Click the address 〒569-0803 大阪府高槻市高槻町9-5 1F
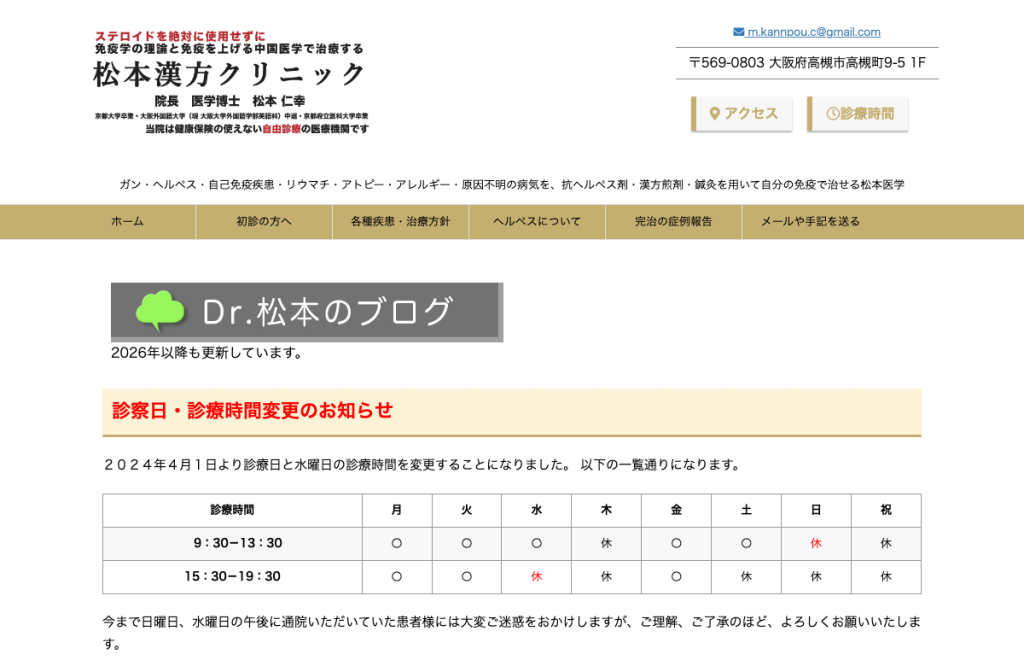Screen dimensions: 1024x666 pos(807,63)
